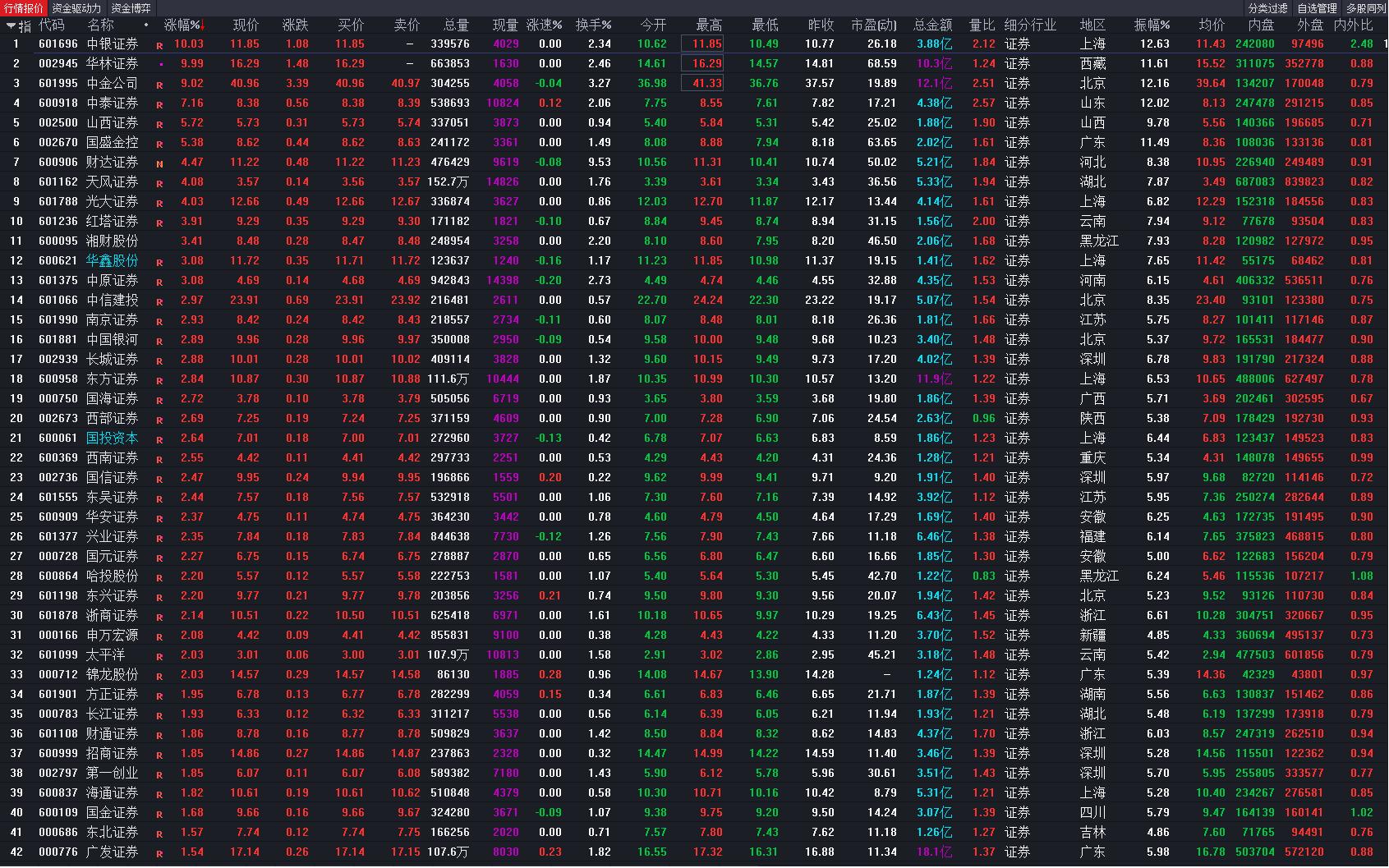Sort by 市盈(动) column header

click(874, 25)
